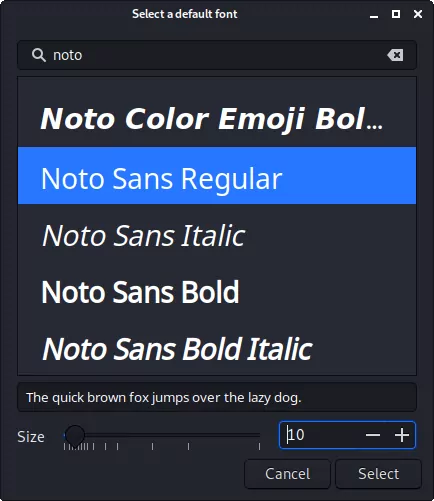
Task: Choose Noto Sans Italic font
Action: pos(217,235)
